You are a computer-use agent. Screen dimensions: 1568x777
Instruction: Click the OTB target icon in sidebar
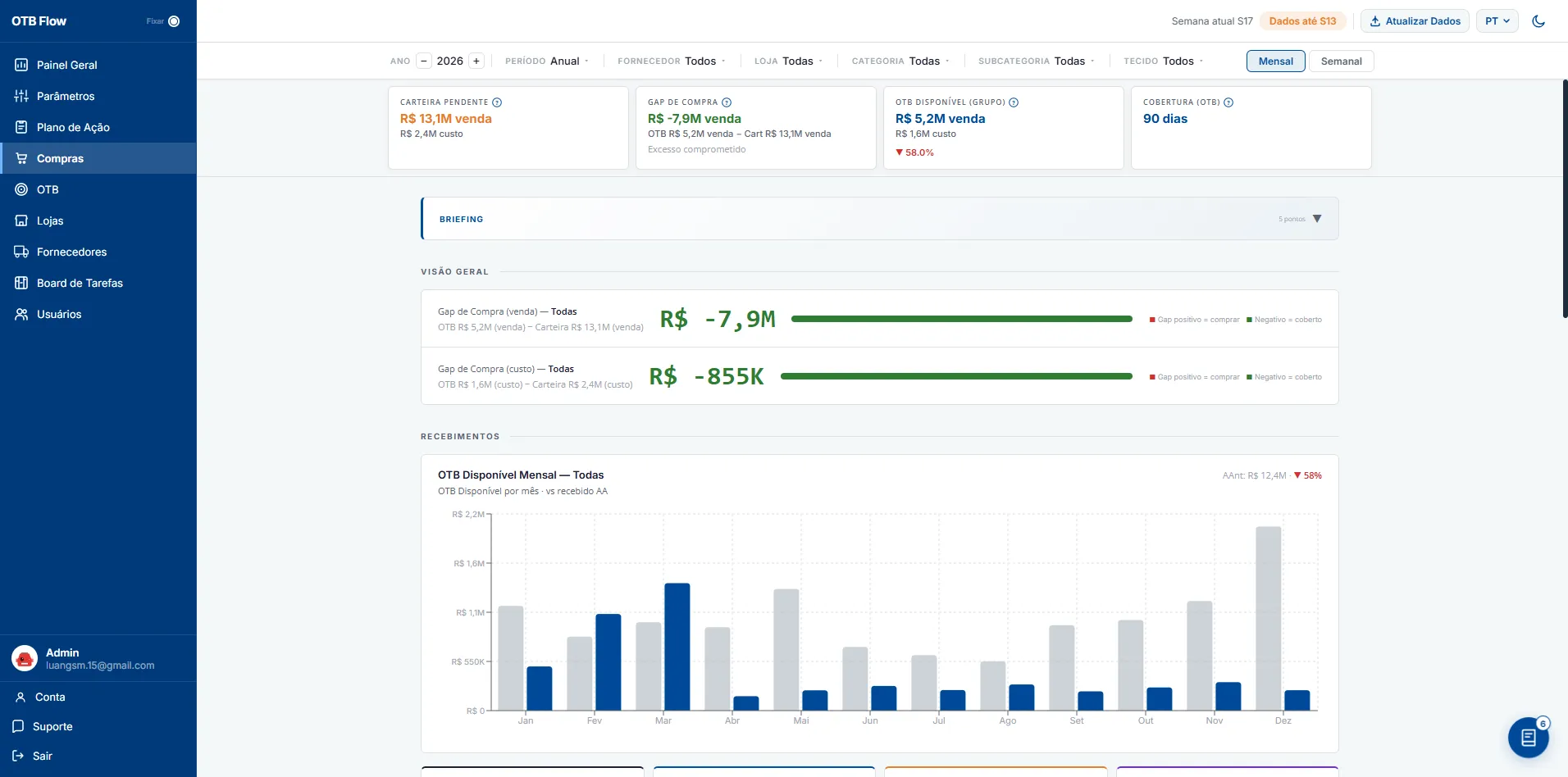pyautogui.click(x=21, y=189)
